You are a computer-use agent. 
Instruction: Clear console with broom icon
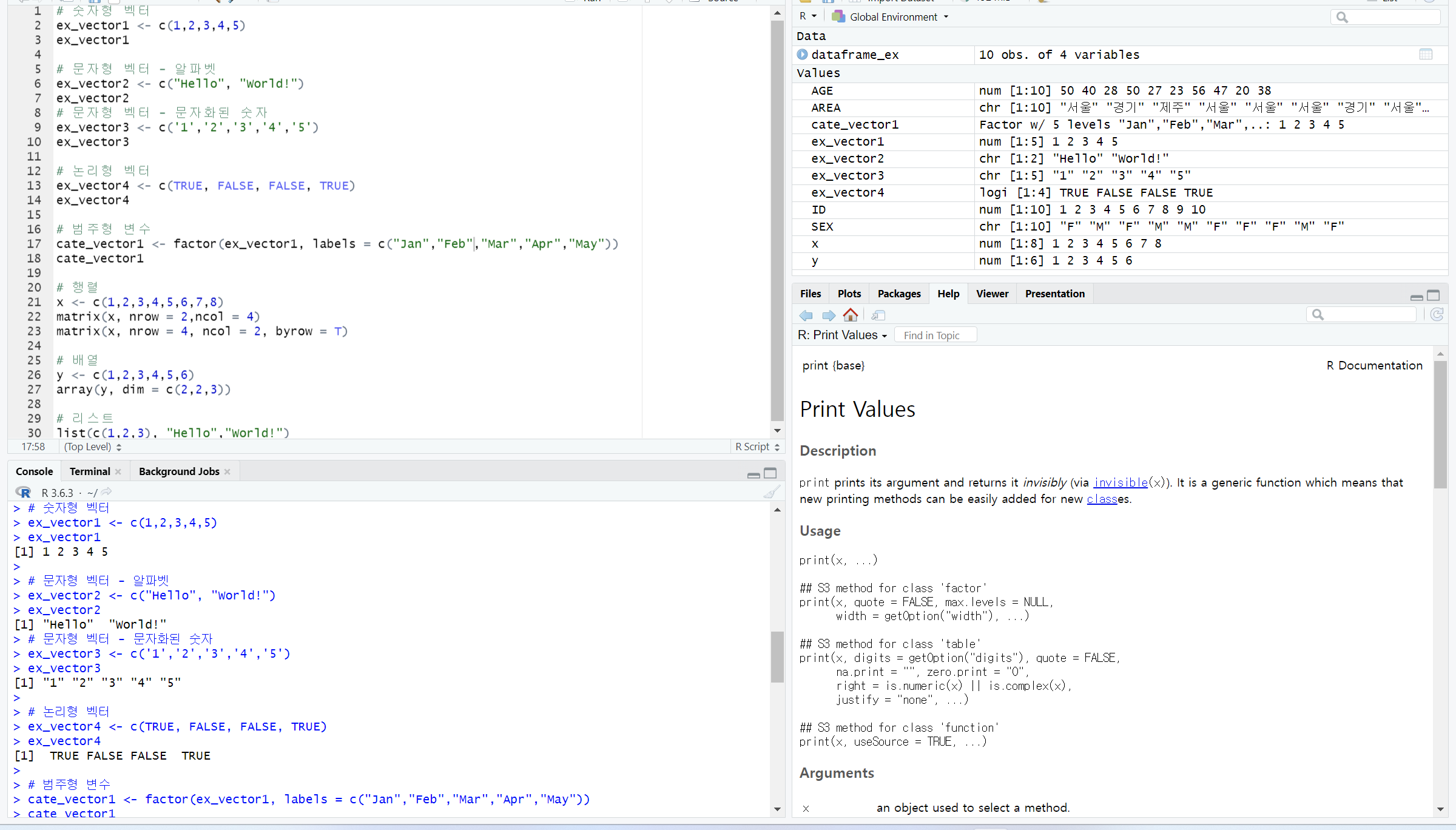771,492
